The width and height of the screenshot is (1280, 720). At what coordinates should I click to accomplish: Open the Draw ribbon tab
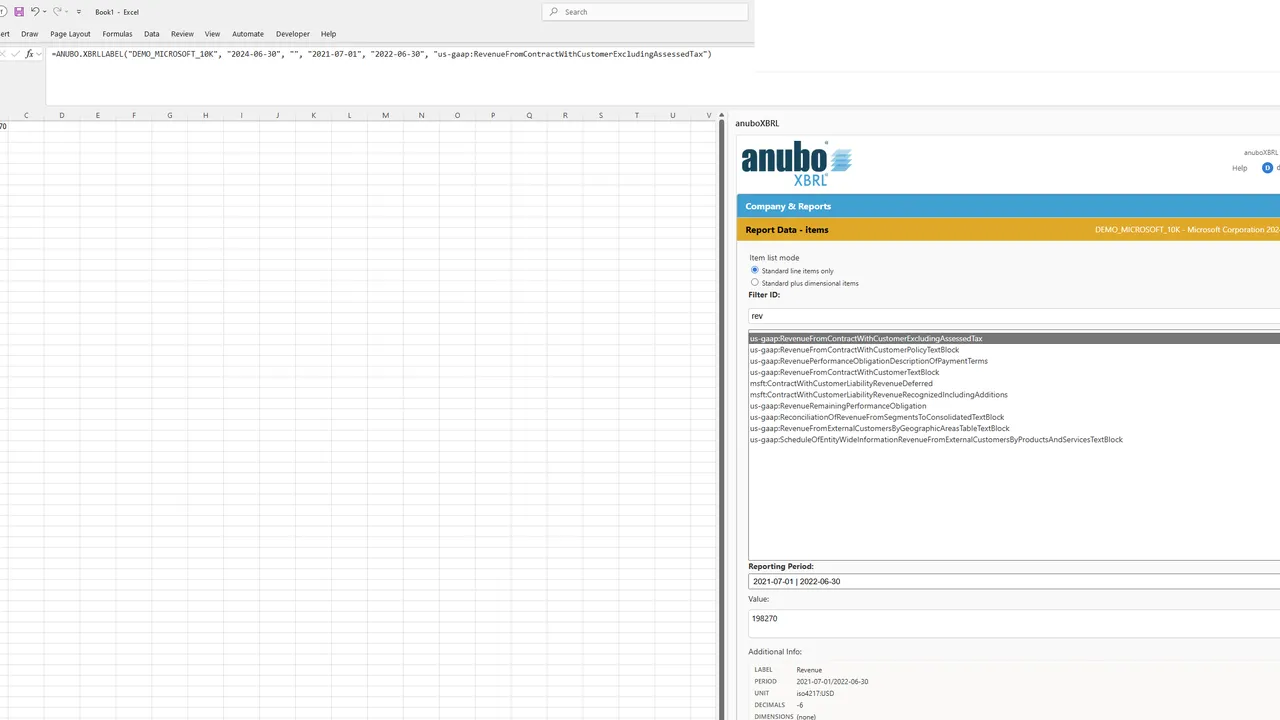29,34
